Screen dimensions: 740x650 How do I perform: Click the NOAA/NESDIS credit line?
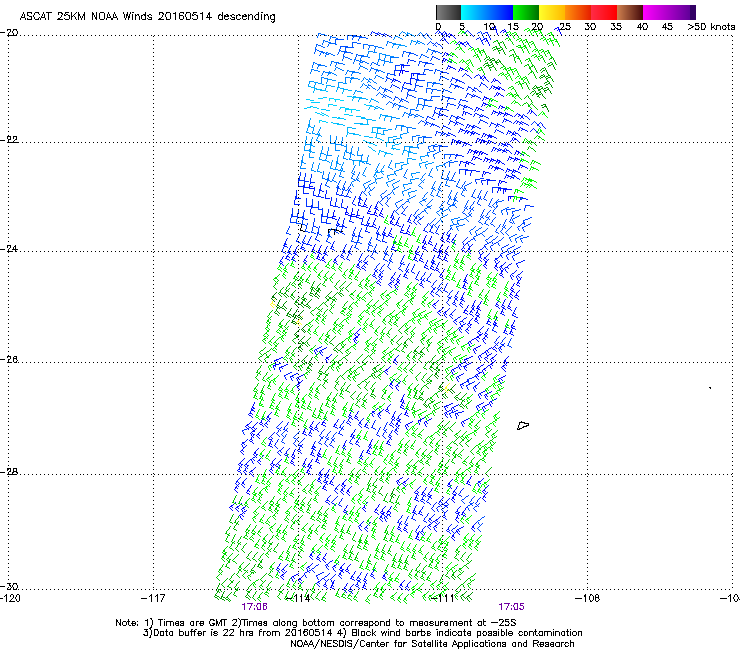(432, 644)
